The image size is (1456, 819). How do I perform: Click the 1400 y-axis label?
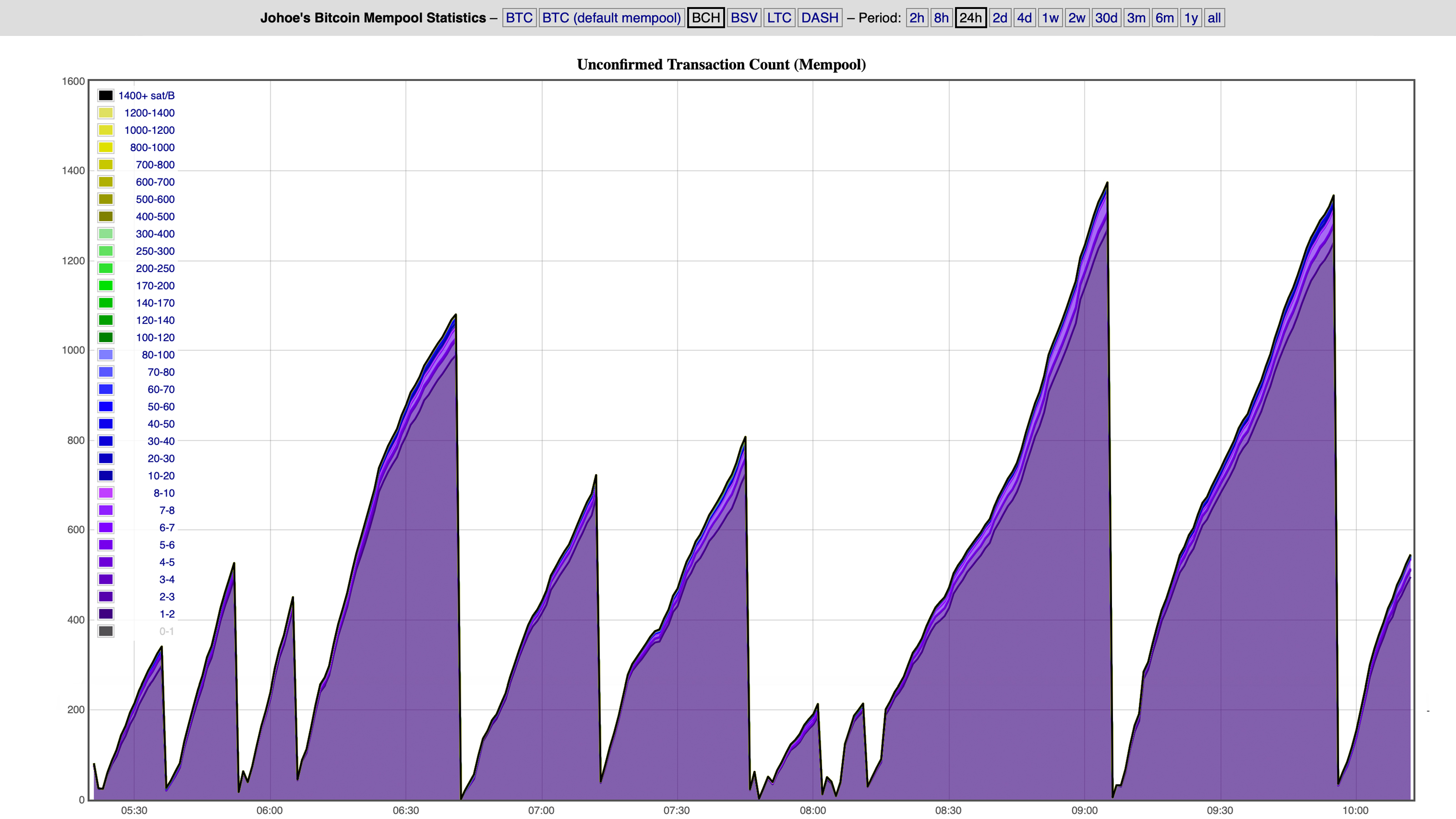click(73, 171)
